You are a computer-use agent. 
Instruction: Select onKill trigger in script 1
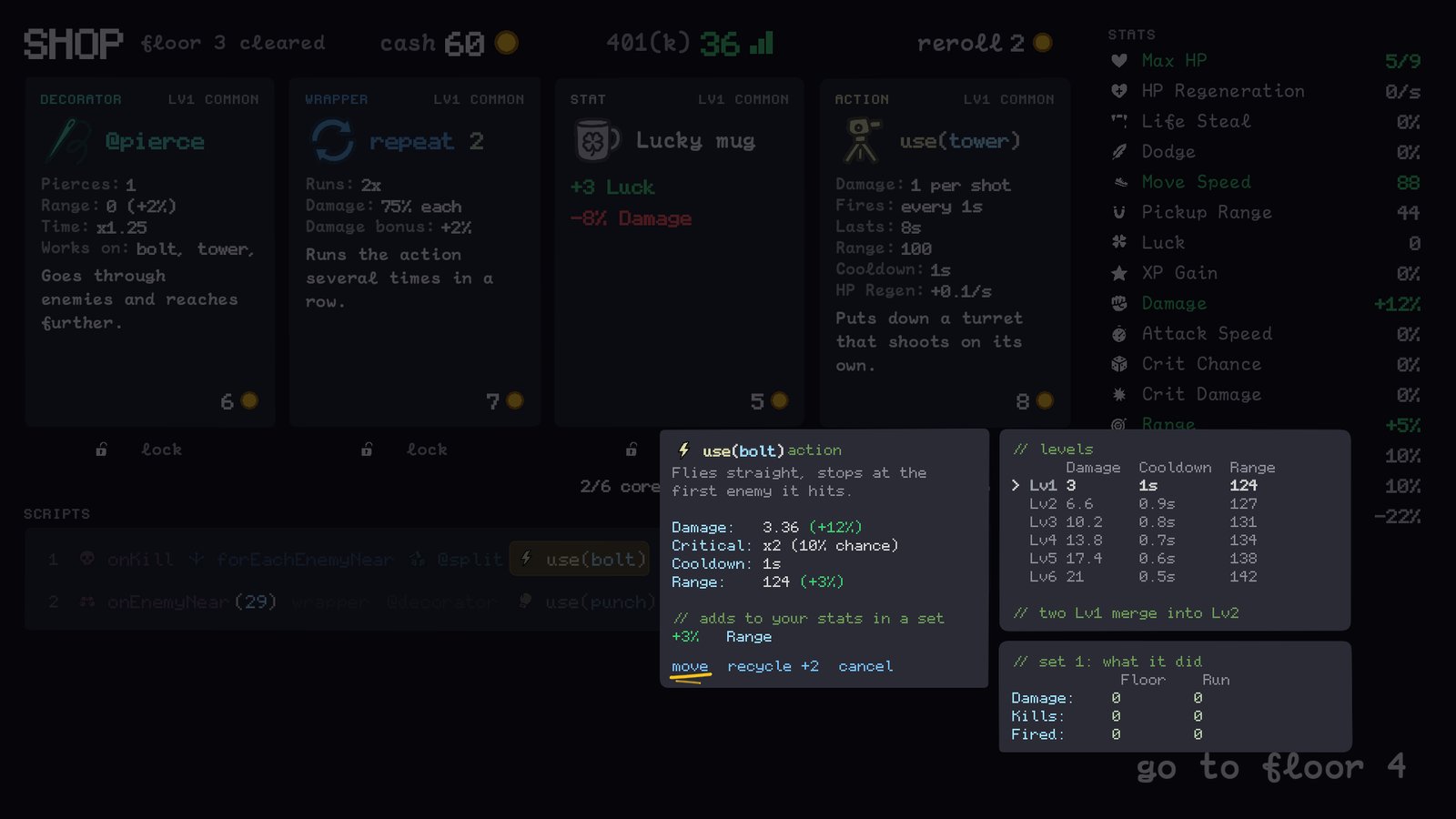tap(126, 559)
